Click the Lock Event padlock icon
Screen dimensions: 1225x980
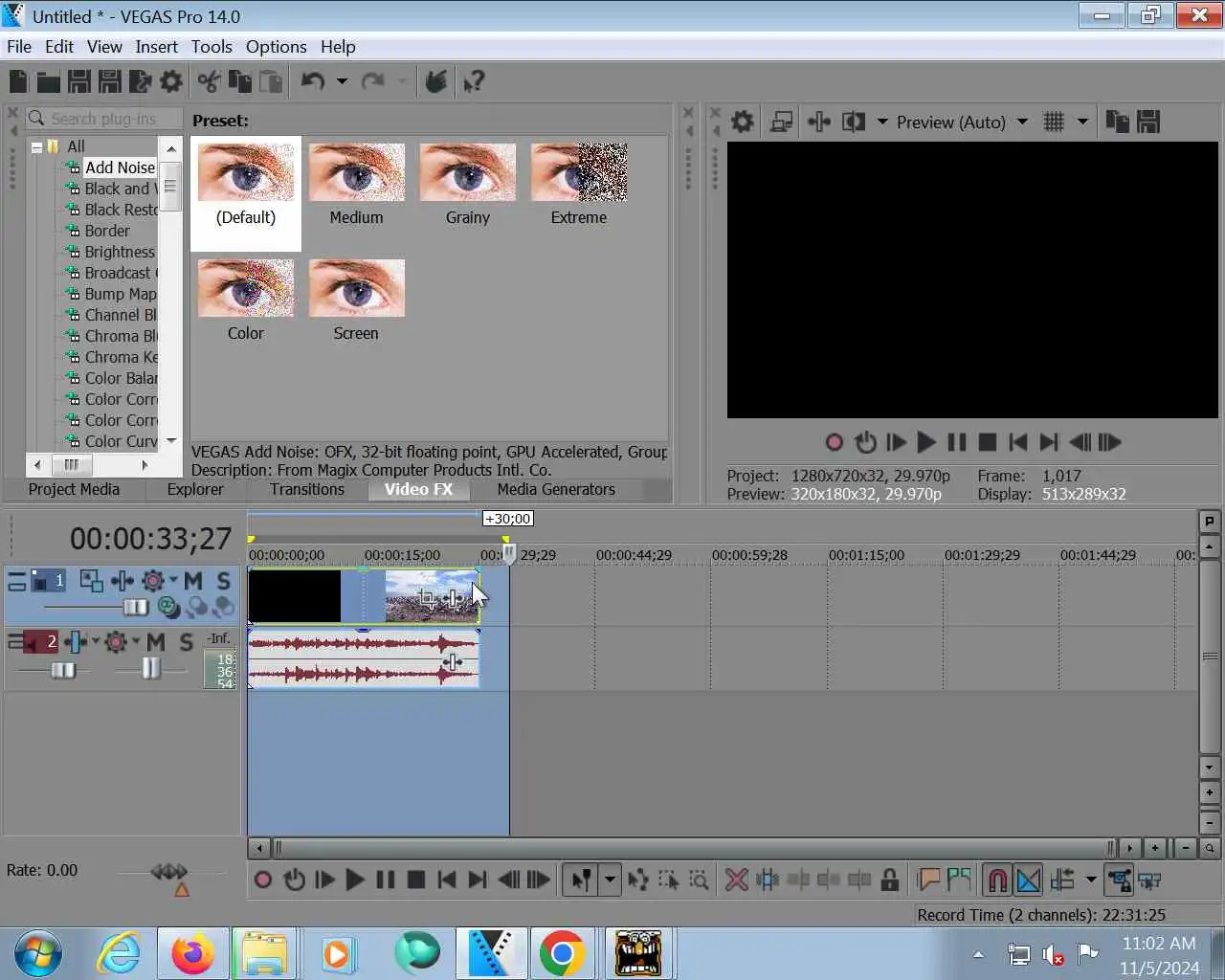pyautogui.click(x=890, y=880)
